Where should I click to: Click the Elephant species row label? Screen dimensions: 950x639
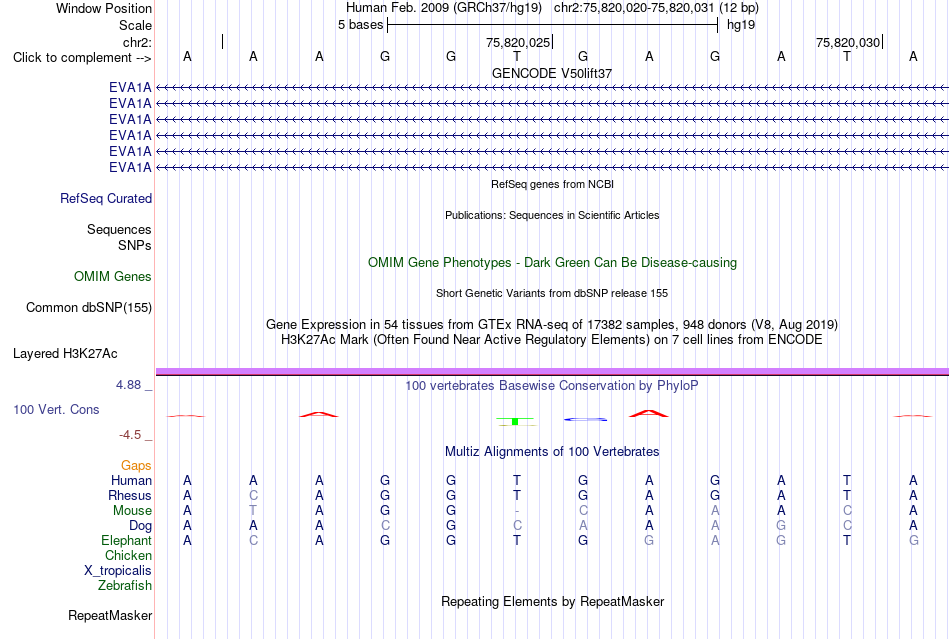click(x=127, y=541)
